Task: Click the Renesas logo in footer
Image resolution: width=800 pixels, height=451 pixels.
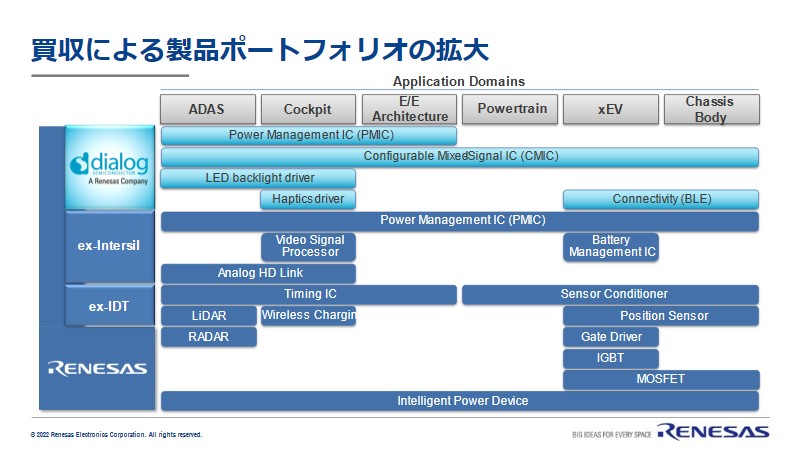Action: 713,432
